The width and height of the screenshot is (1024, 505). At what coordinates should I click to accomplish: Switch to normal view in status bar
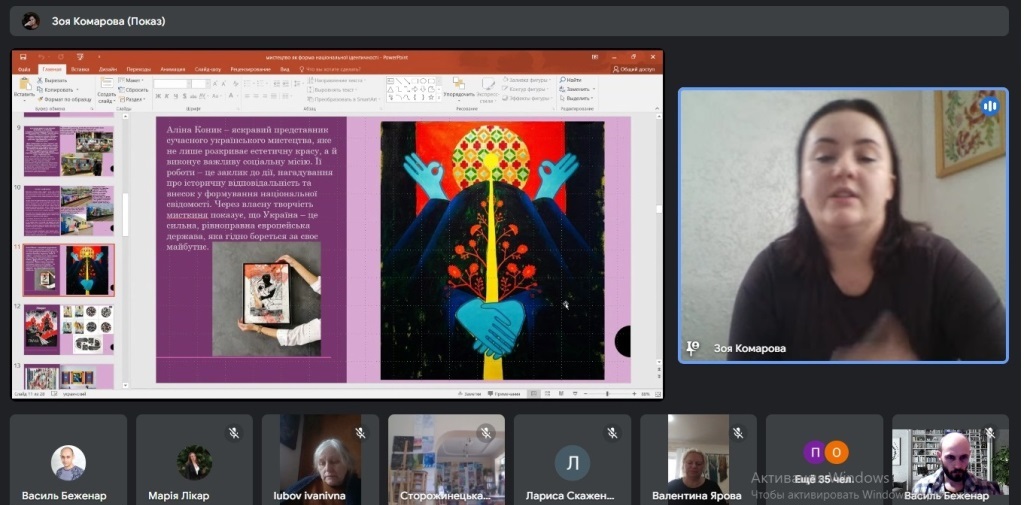tap(534, 394)
